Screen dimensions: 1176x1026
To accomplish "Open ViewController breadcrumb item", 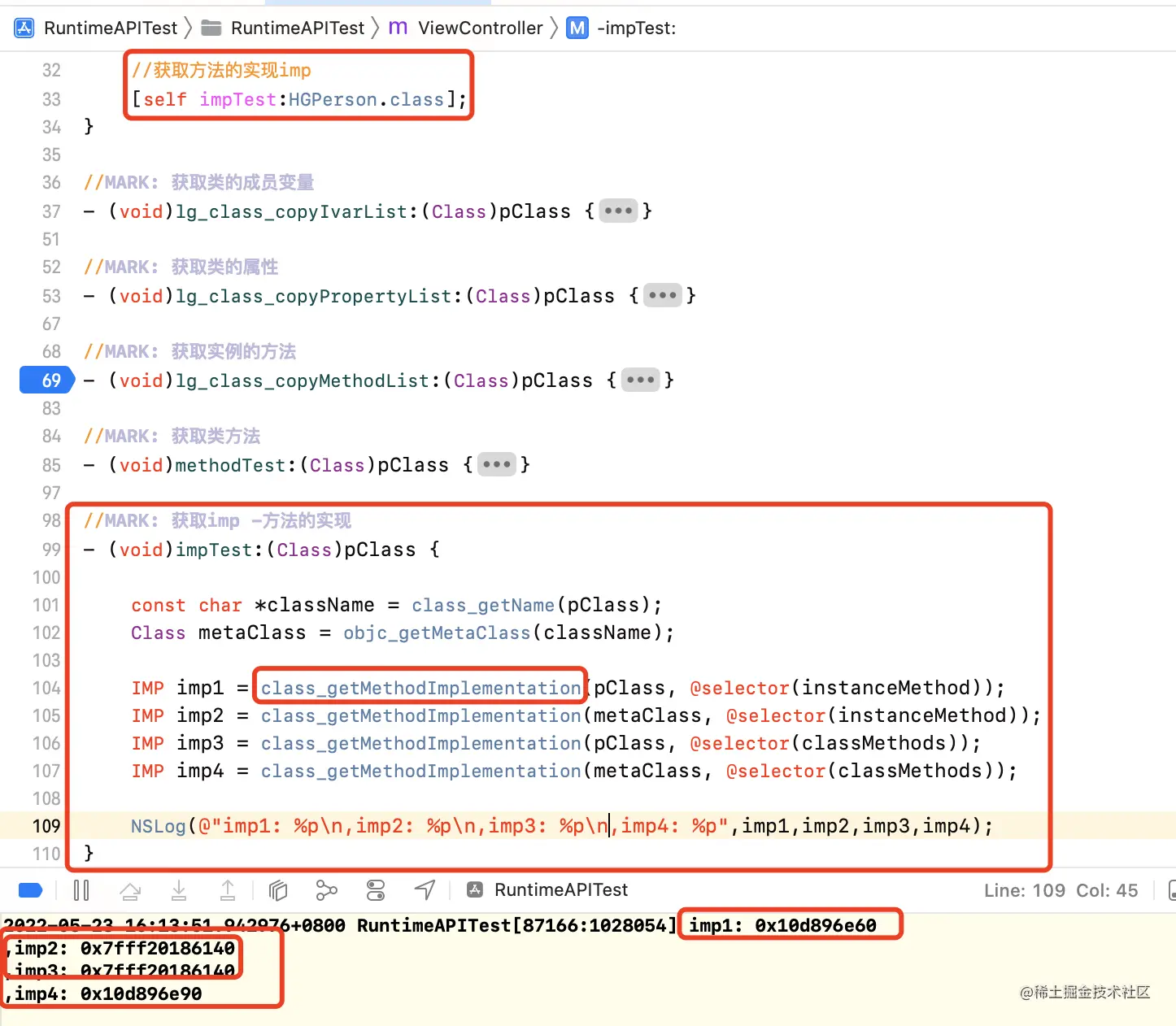I will tap(480, 28).
